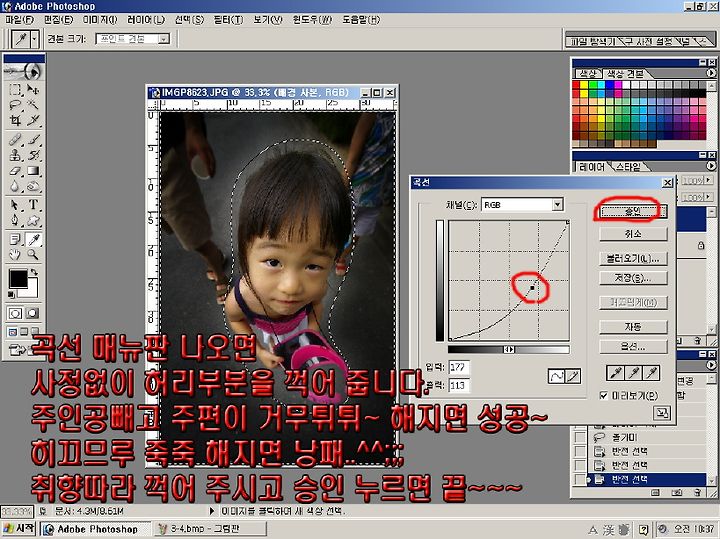Image resolution: width=720 pixels, height=539 pixels.
Task: Toggle the 미리보기(P) preview checkbox
Action: point(604,395)
